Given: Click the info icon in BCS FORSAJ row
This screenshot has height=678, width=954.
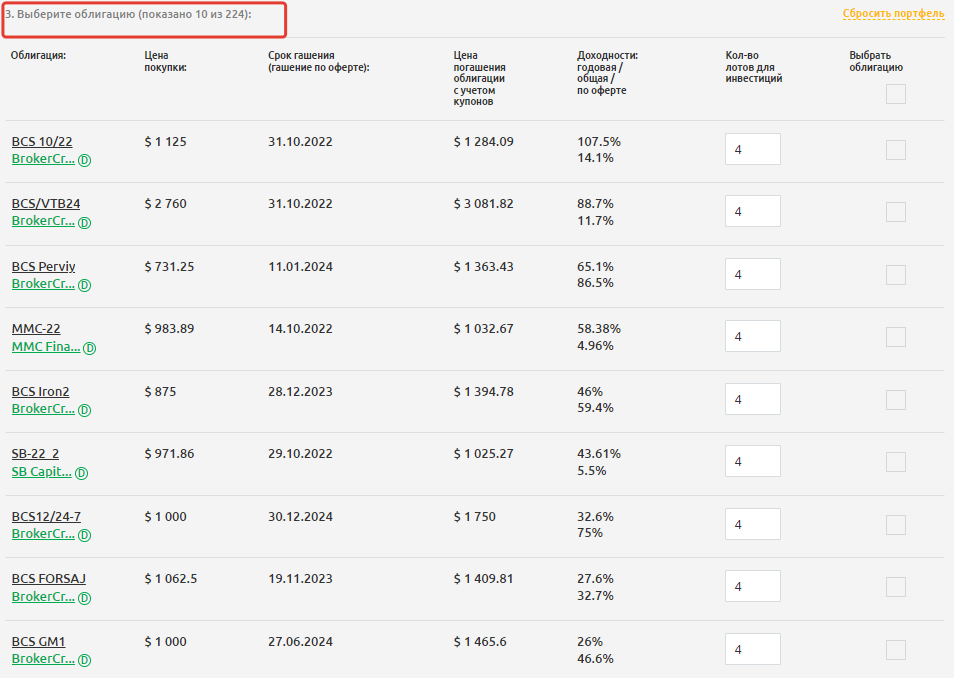Looking at the screenshot, I should coord(85,598).
